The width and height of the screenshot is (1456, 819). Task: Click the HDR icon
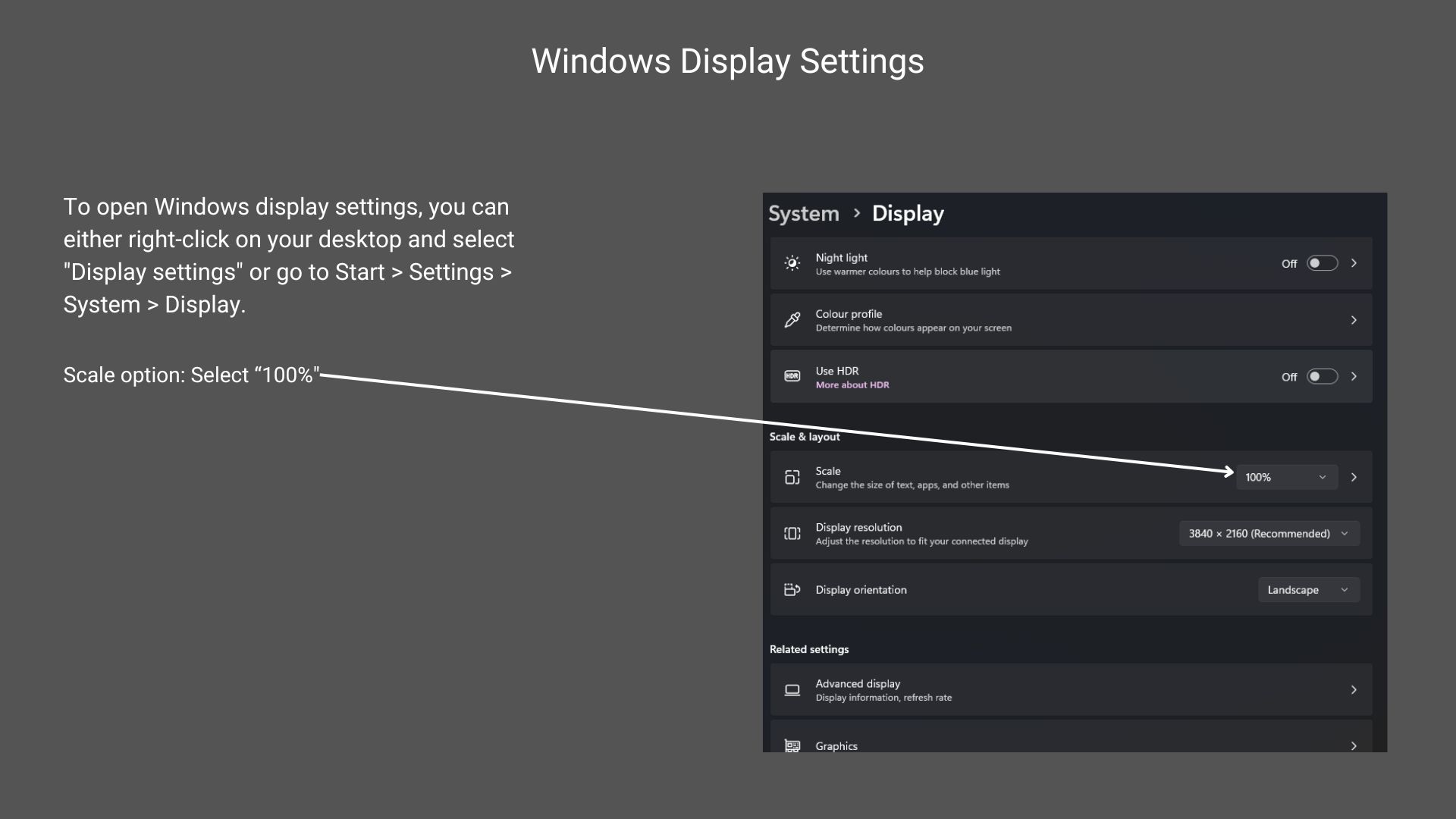792,376
